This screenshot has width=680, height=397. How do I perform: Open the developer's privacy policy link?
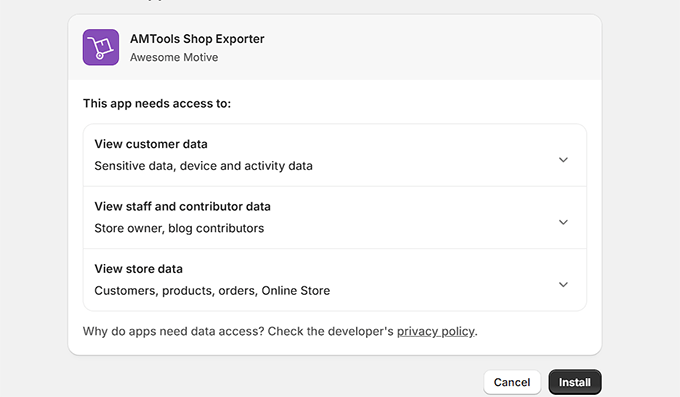coord(436,331)
